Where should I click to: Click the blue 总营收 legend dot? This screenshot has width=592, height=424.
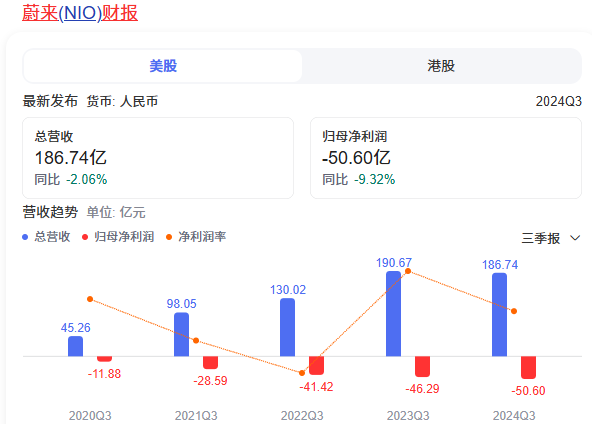pos(25,237)
